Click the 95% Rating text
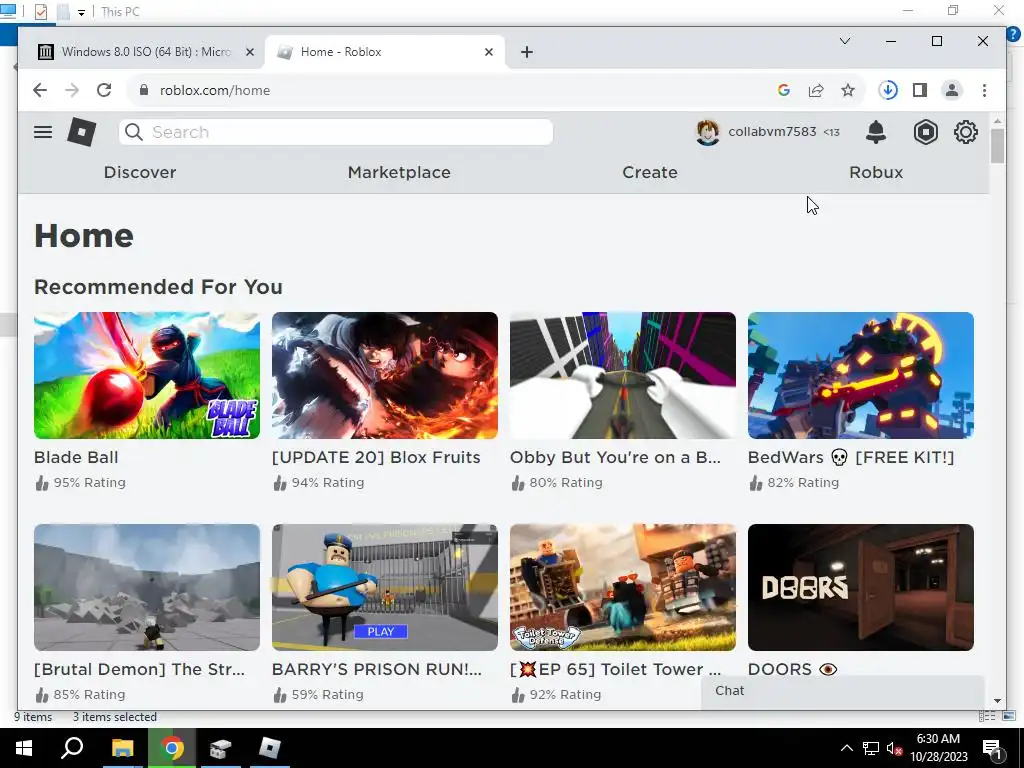 tap(89, 483)
